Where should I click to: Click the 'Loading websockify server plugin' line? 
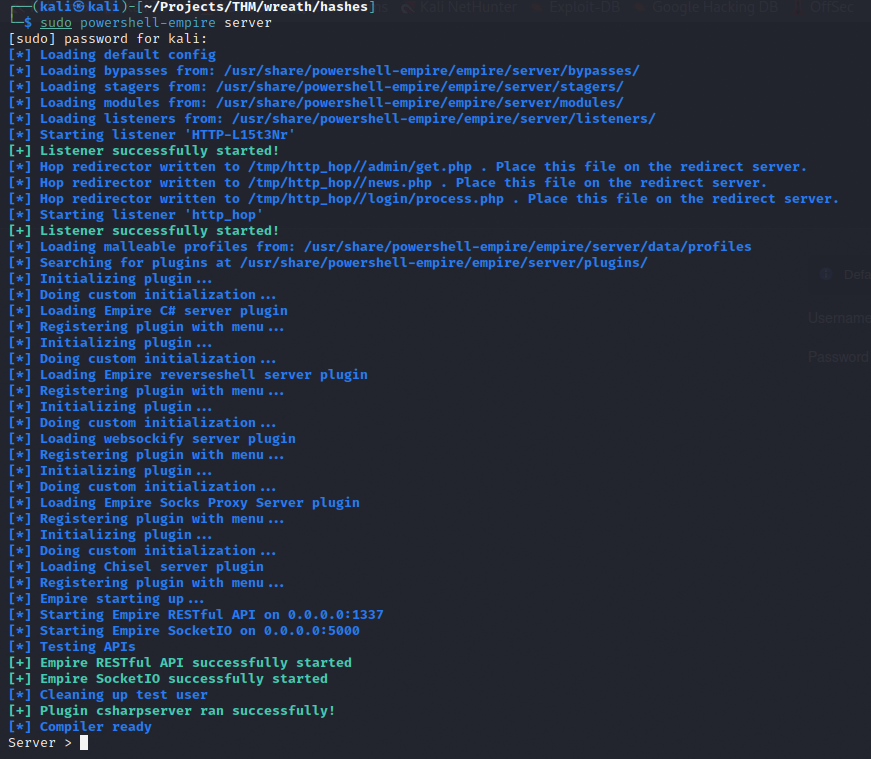click(152, 439)
